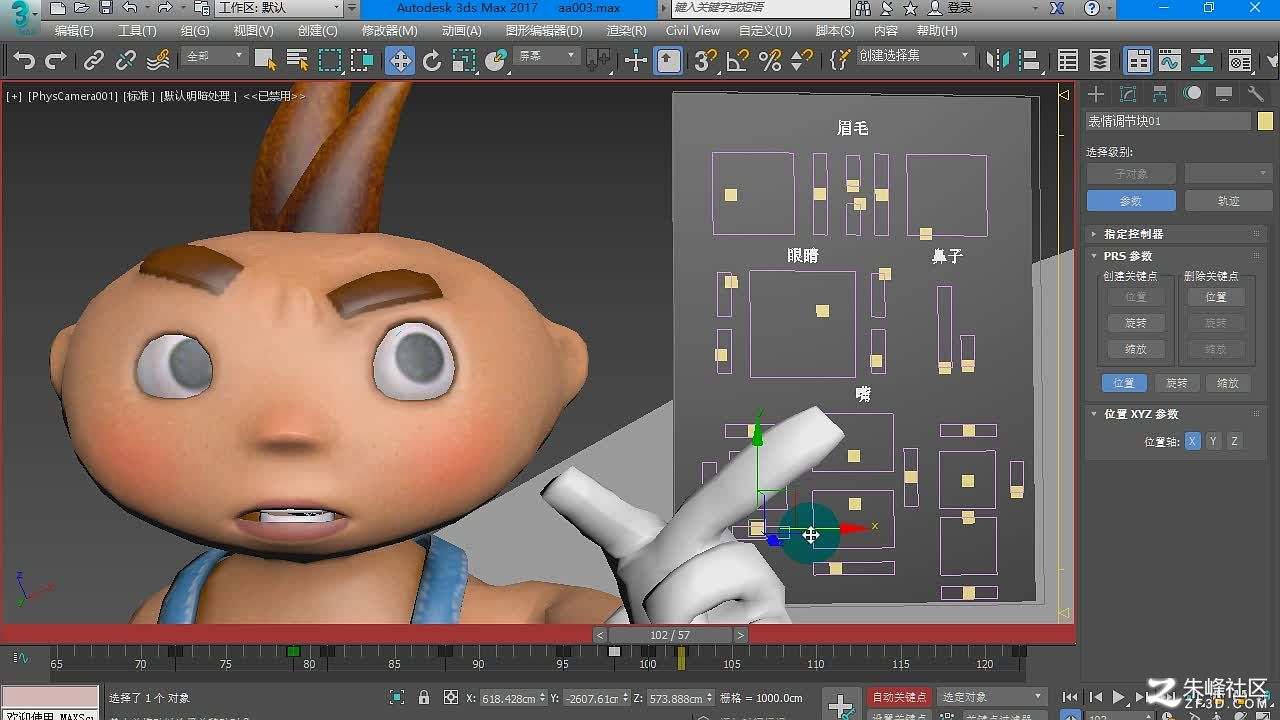Switch to the Motion panel tab
This screenshot has width=1280, height=720.
point(1192,94)
